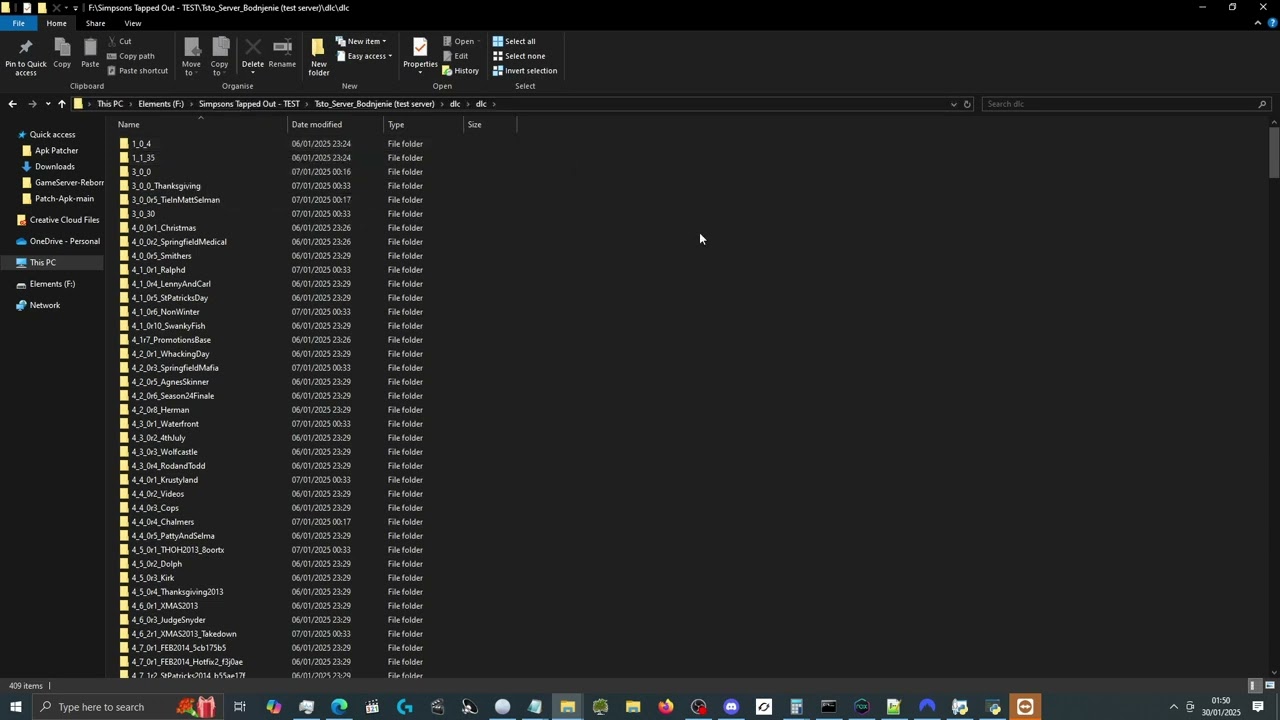Select the 3_0_0_Thanksgiving folder
This screenshot has height=720, width=1280.
click(166, 186)
